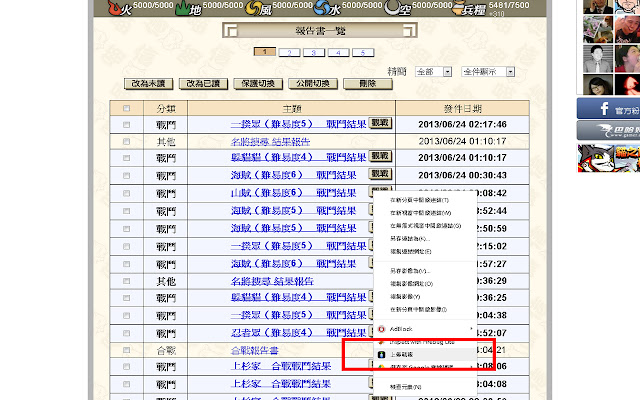
Task: Expand the AdBlock submenu arrow
Action: click(471, 329)
